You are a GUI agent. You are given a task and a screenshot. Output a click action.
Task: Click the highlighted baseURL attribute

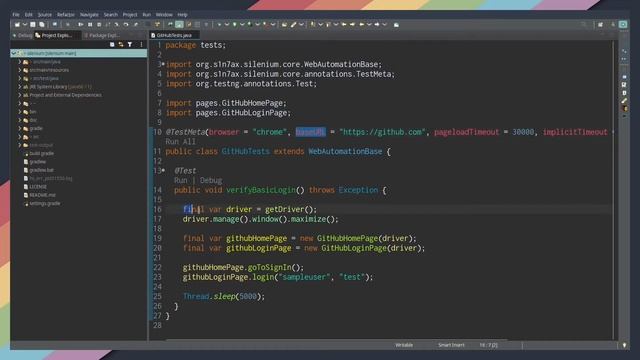311,132
